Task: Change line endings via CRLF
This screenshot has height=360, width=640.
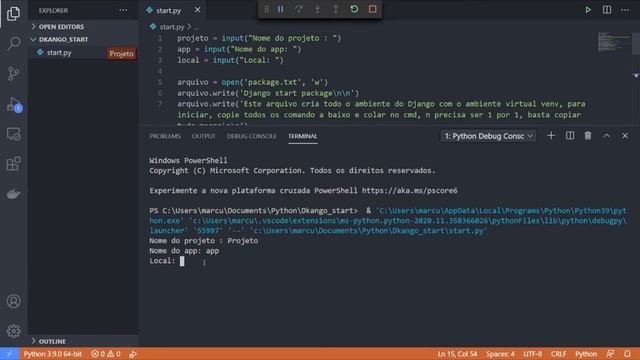Action: click(x=558, y=354)
